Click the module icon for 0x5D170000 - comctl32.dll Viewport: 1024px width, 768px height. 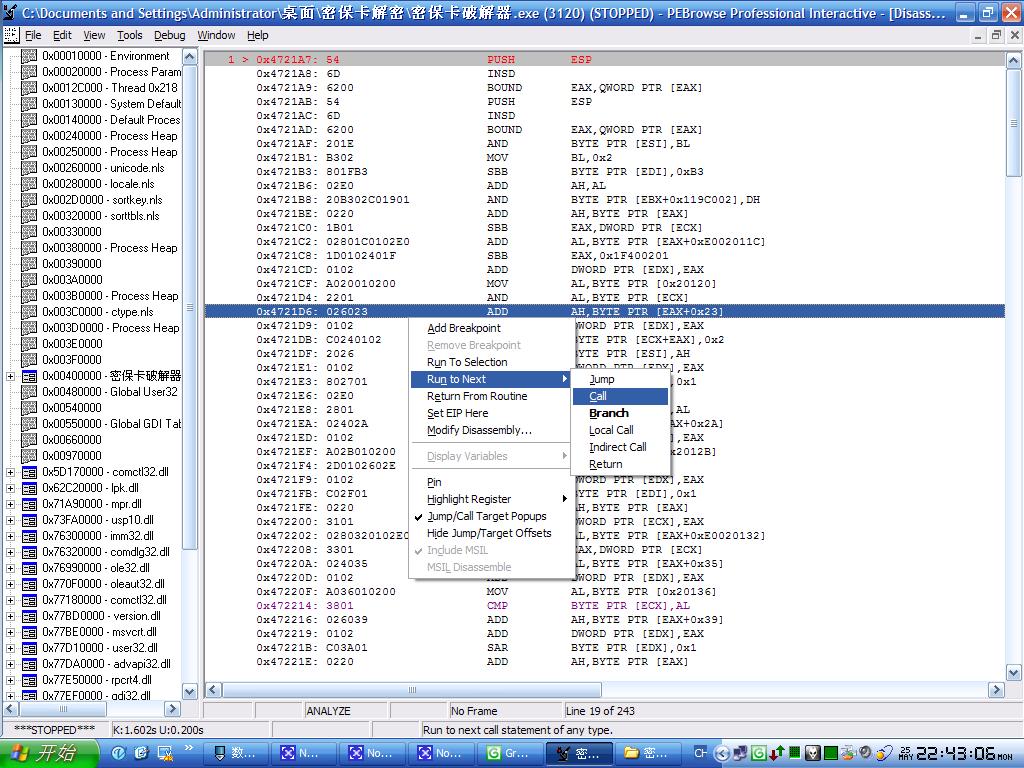click(29, 472)
